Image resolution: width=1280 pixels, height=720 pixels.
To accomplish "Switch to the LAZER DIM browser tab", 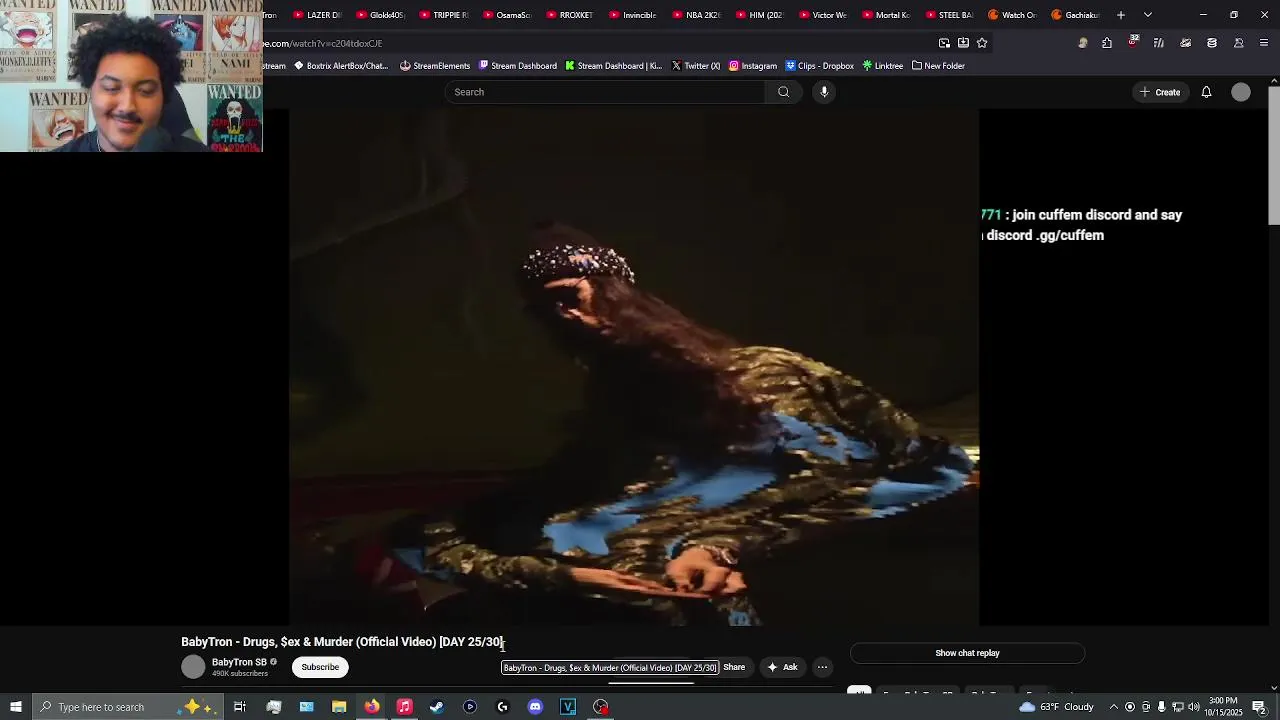I will point(317,15).
